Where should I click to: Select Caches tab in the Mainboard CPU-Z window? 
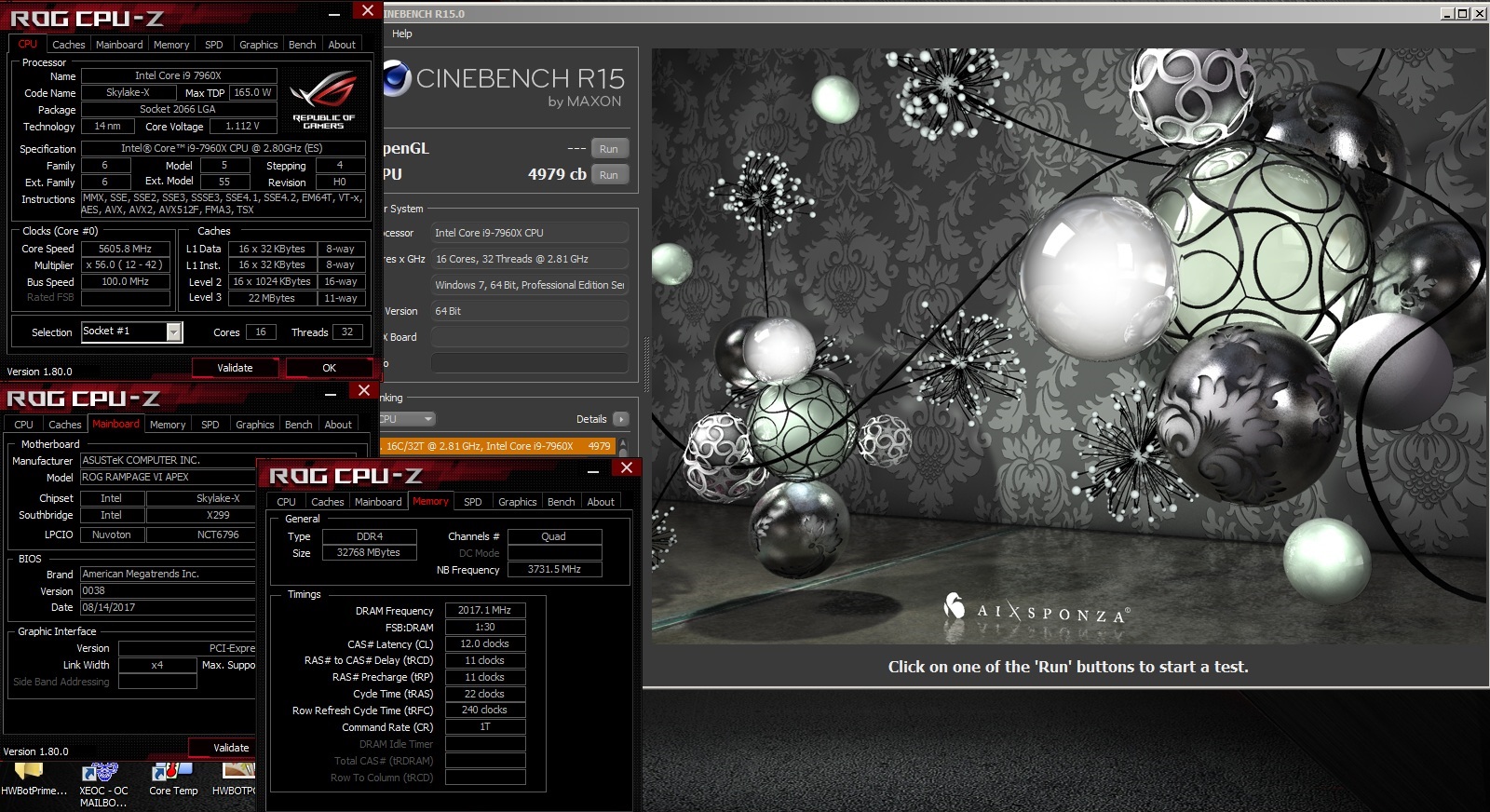(65, 425)
